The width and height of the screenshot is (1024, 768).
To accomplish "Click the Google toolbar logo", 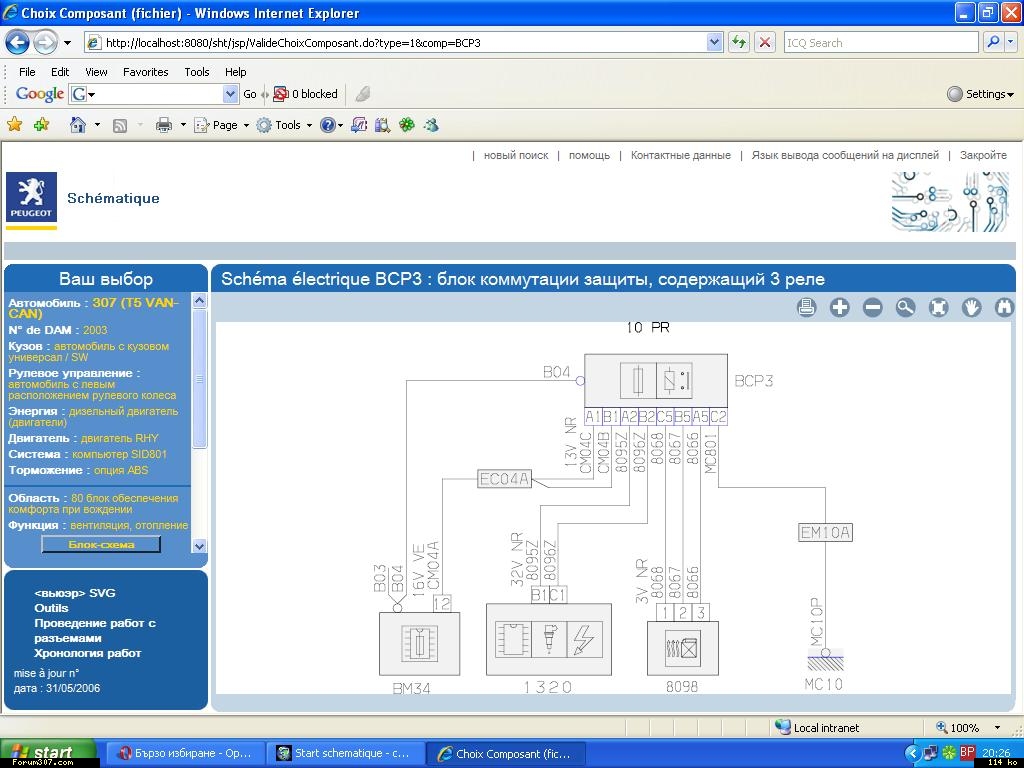I will [40, 94].
